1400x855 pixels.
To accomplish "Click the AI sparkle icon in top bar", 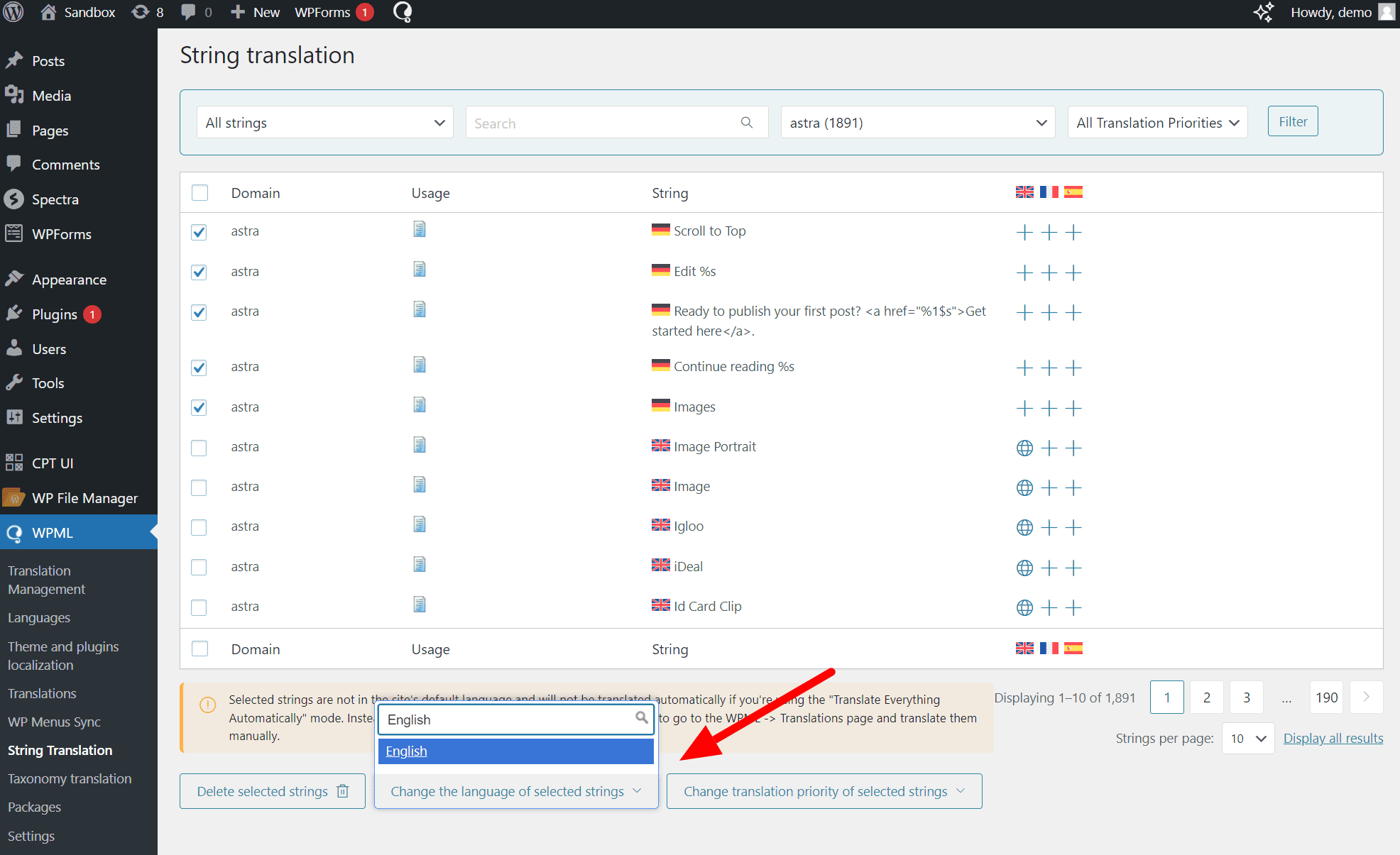I will [x=1263, y=12].
